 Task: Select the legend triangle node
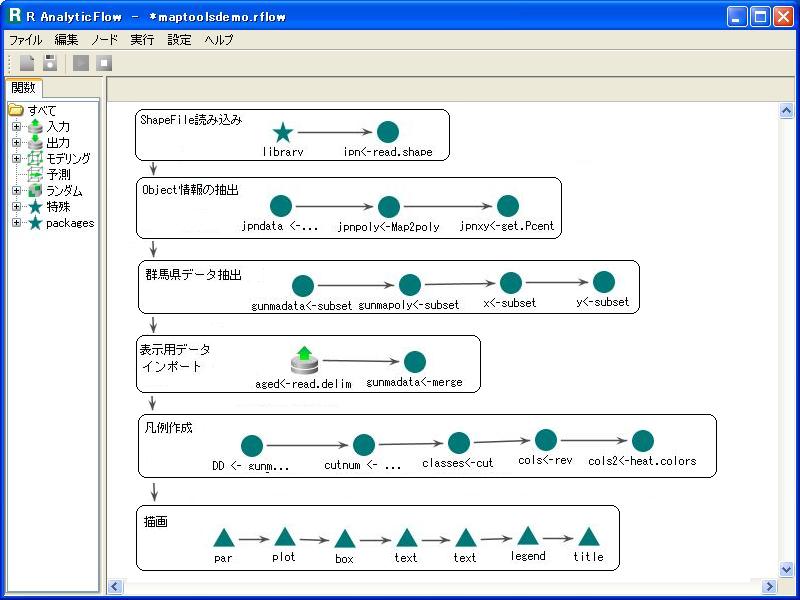tap(528, 537)
